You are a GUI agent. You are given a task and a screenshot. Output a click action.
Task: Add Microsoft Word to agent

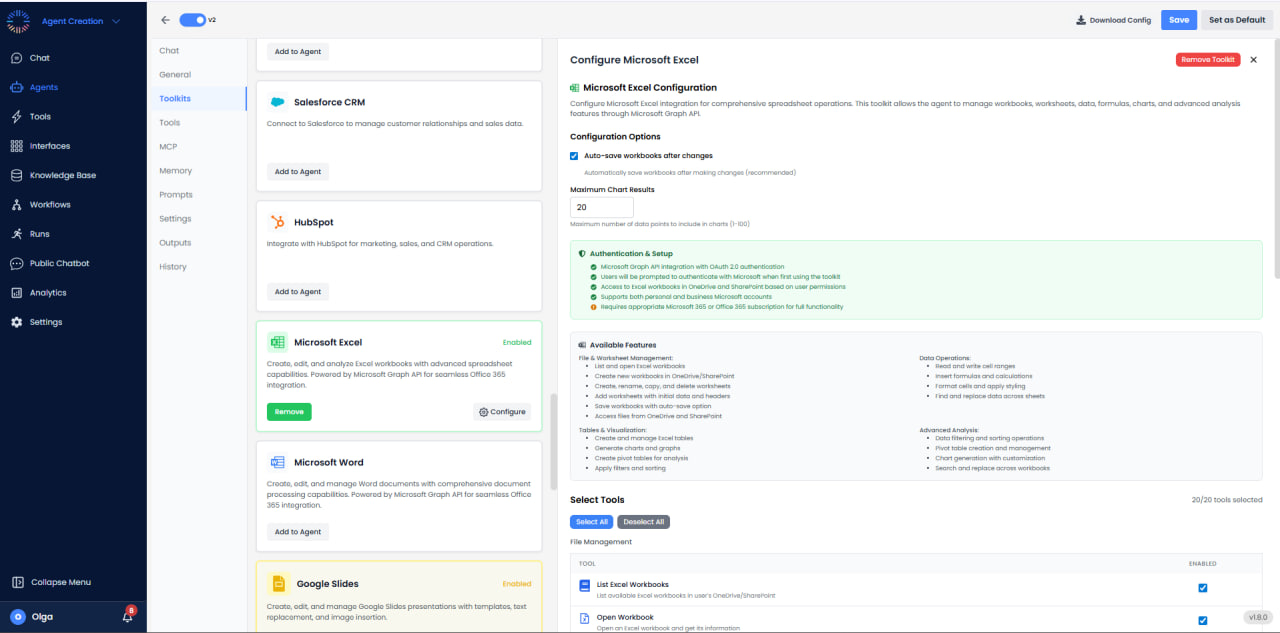pyautogui.click(x=298, y=532)
